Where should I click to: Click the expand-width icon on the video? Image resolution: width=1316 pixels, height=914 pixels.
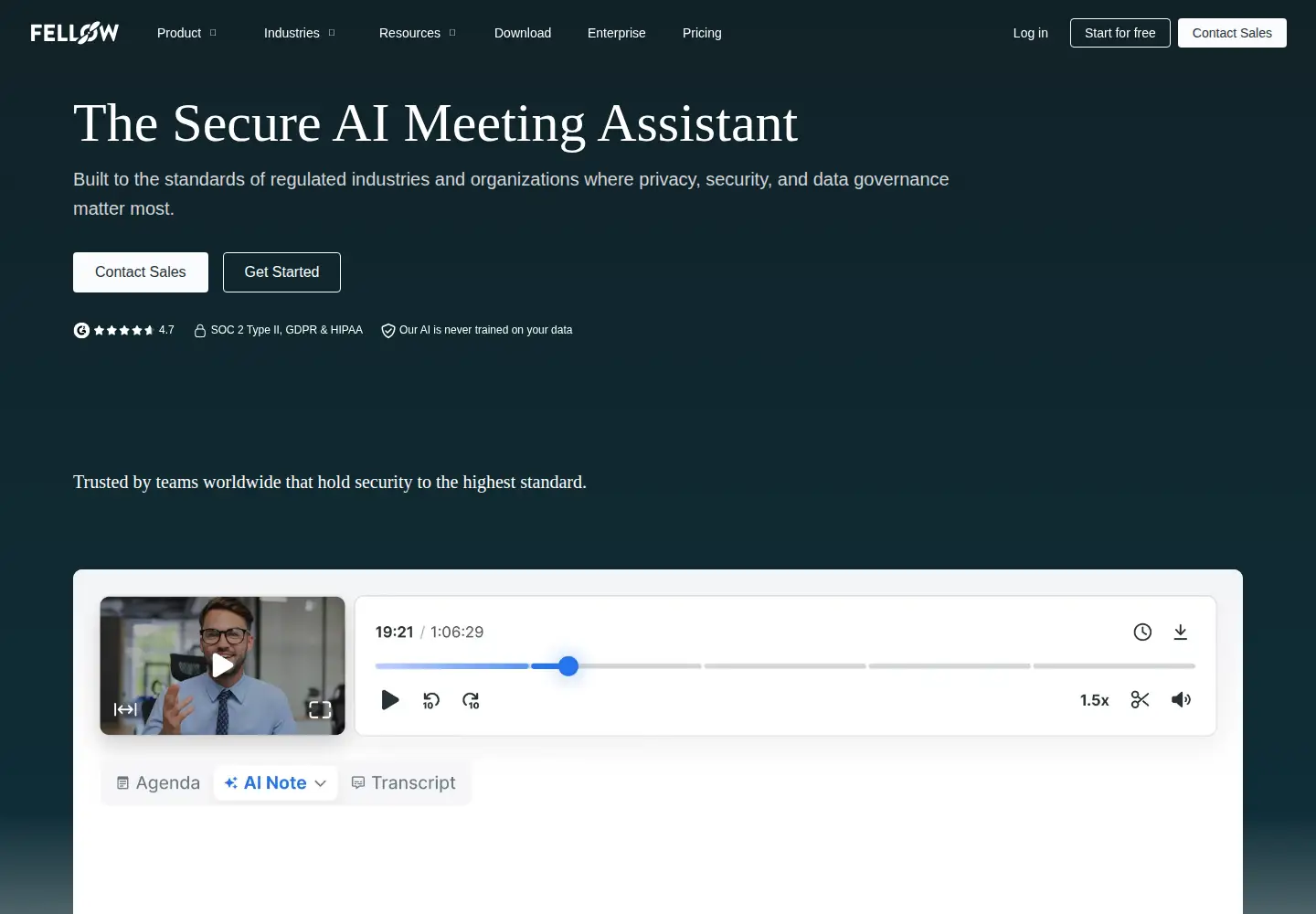click(x=125, y=709)
